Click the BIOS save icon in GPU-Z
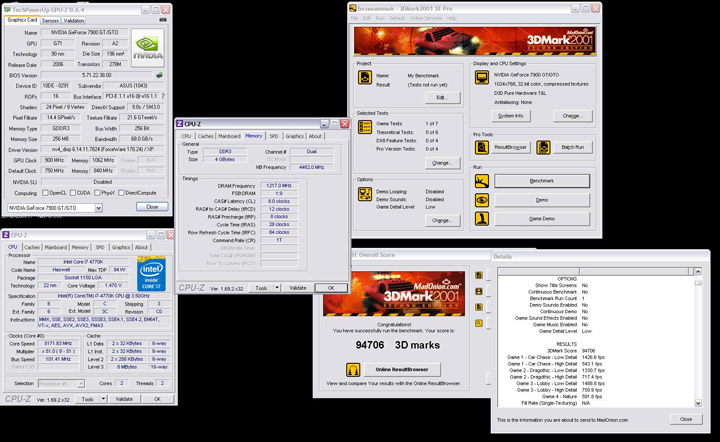Screen dimensions: 720x442 159,75
